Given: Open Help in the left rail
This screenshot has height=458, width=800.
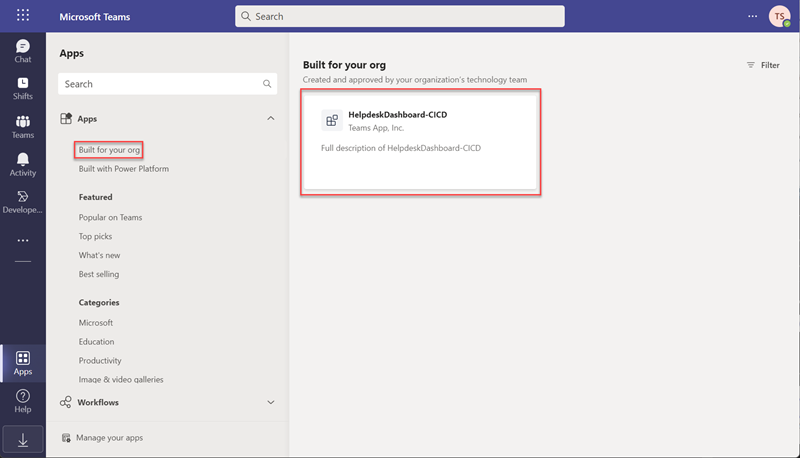Looking at the screenshot, I should click(23, 401).
